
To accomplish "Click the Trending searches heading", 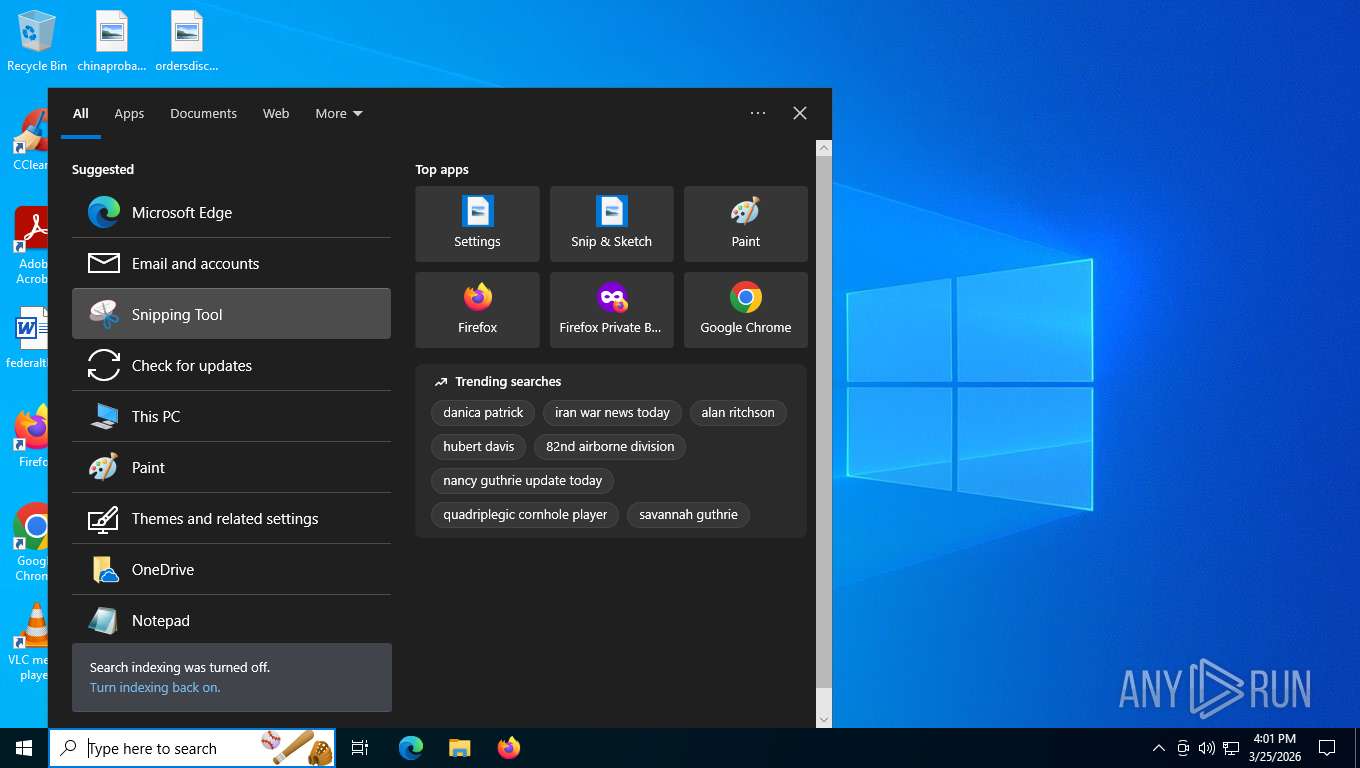I will click(x=508, y=381).
